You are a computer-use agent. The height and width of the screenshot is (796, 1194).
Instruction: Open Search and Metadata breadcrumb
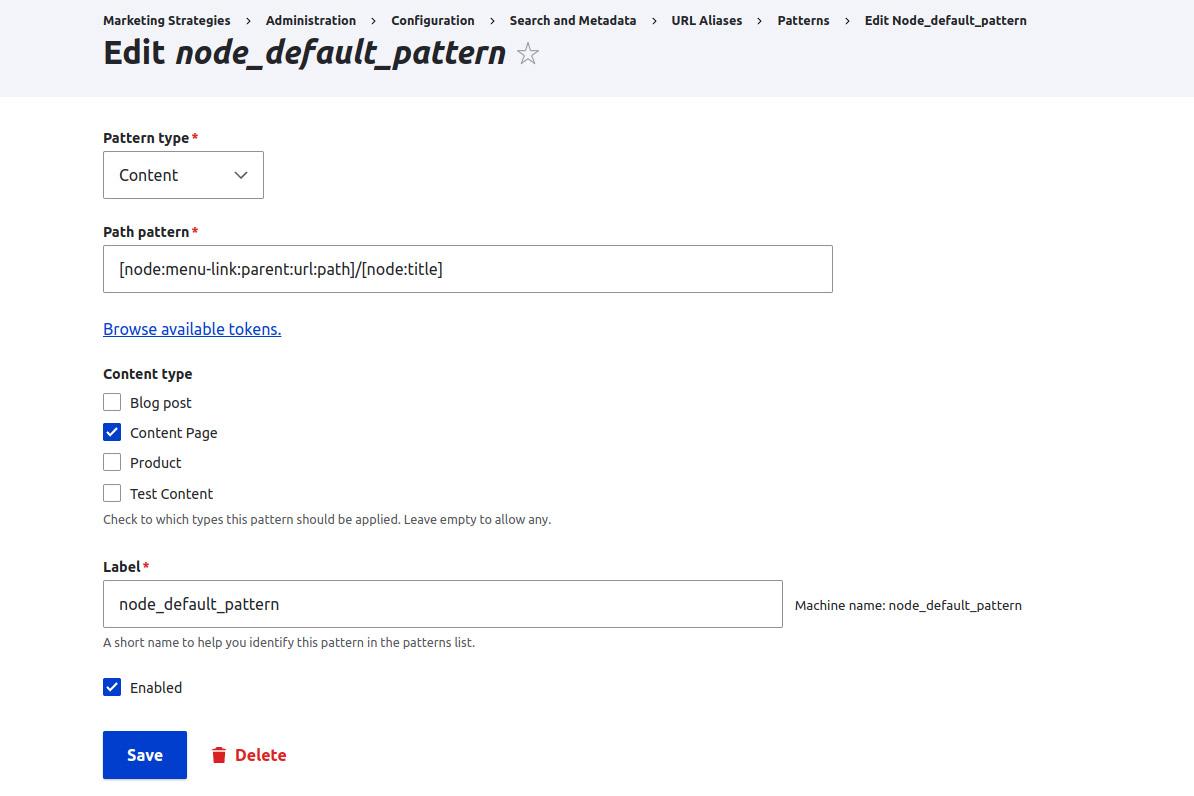pyautogui.click(x=572, y=20)
